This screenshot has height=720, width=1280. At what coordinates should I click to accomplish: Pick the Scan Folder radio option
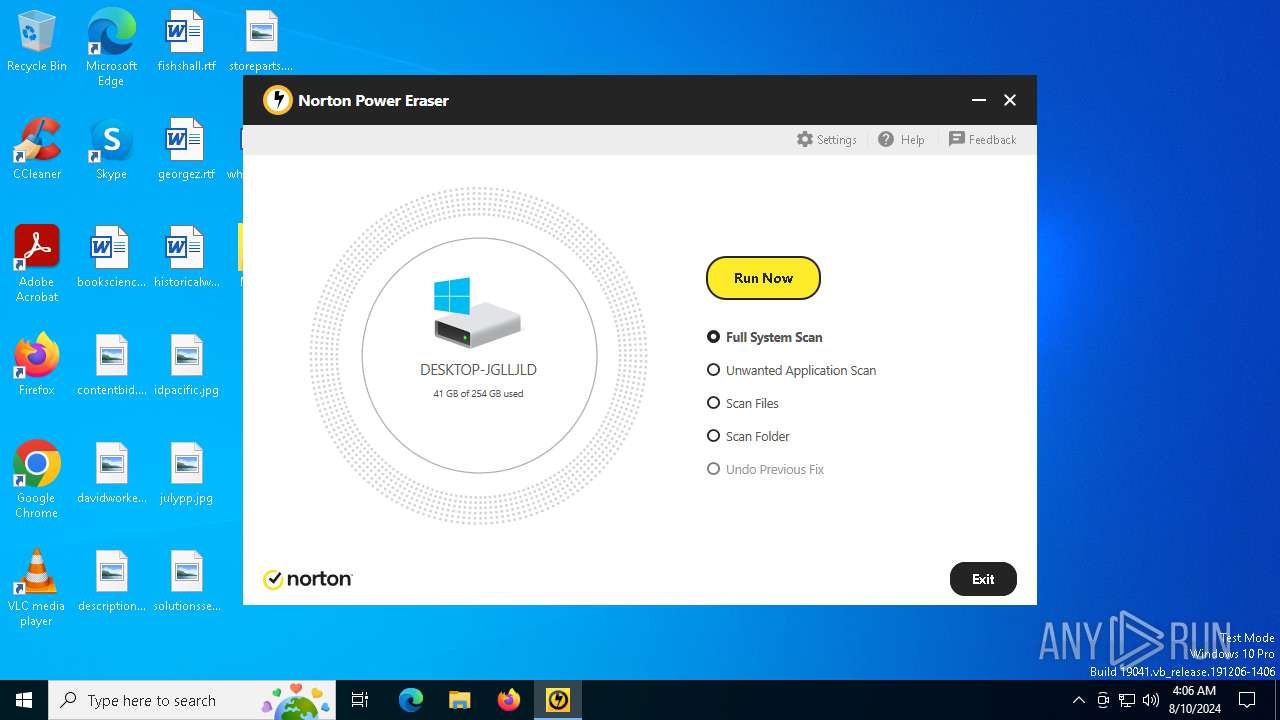(x=748, y=436)
